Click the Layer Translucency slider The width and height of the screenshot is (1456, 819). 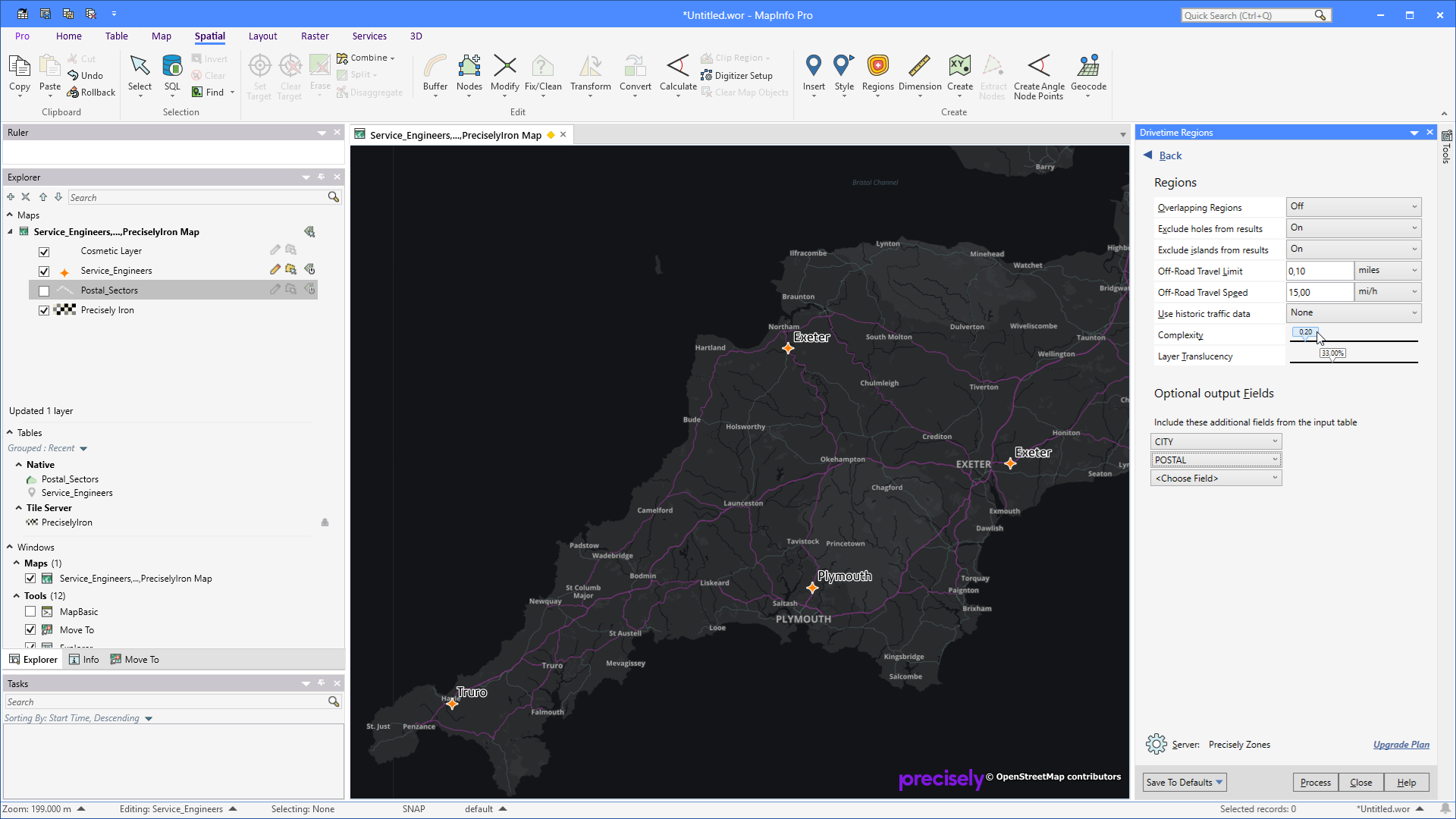click(1354, 356)
